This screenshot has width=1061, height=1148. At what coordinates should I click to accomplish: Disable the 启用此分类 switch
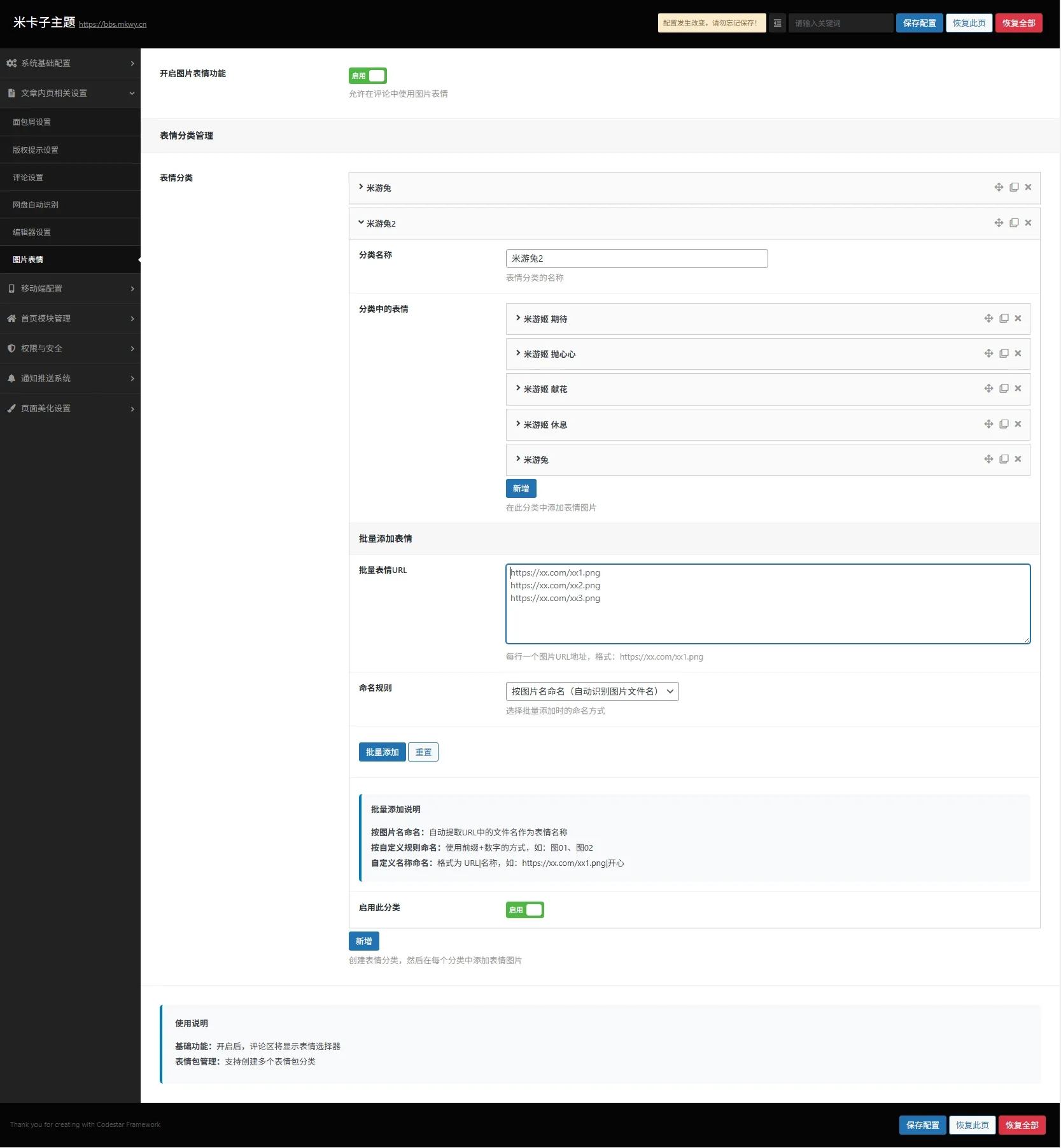tap(524, 910)
